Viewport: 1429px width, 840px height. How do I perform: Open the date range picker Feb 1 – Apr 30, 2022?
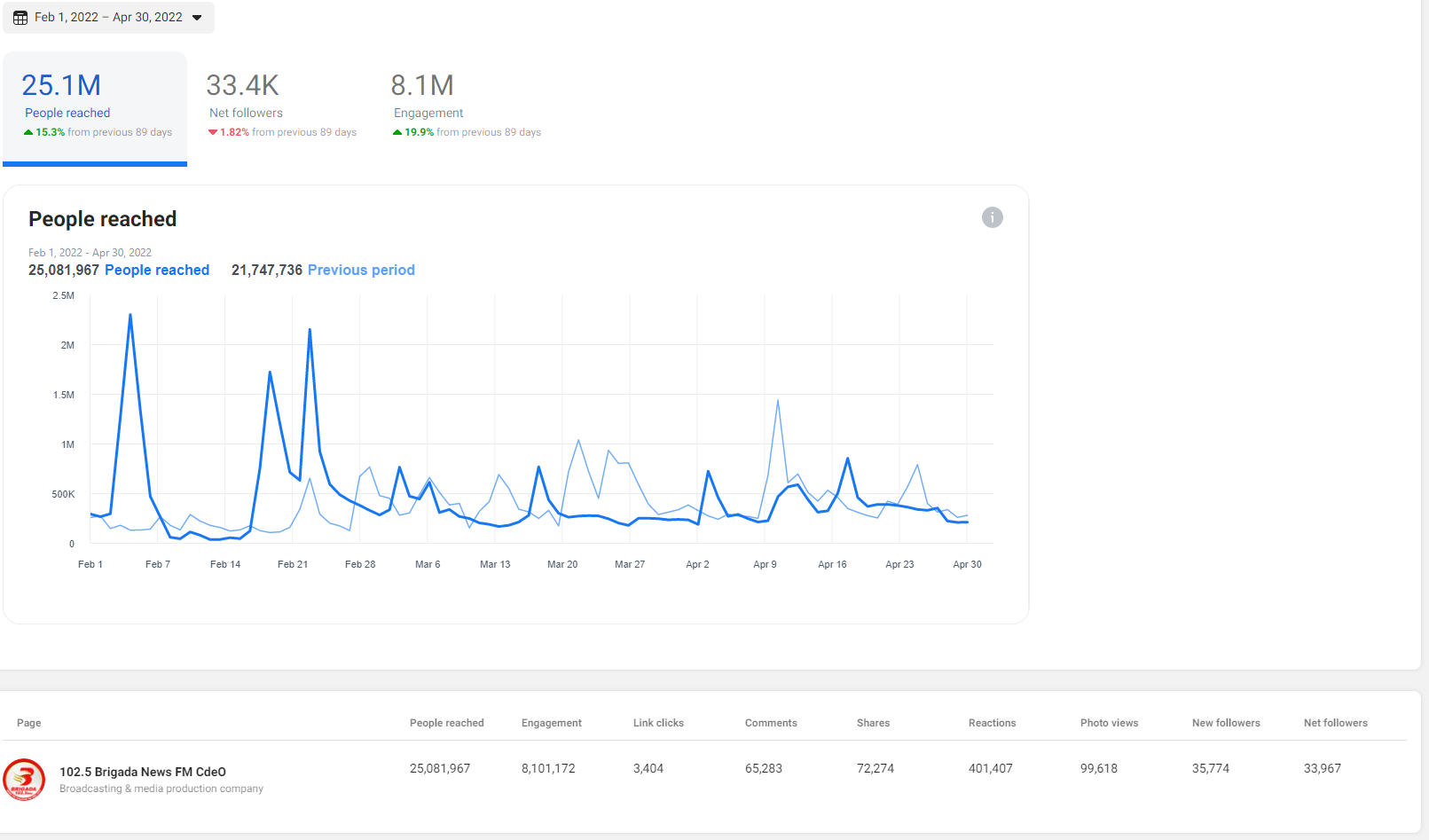coord(108,17)
